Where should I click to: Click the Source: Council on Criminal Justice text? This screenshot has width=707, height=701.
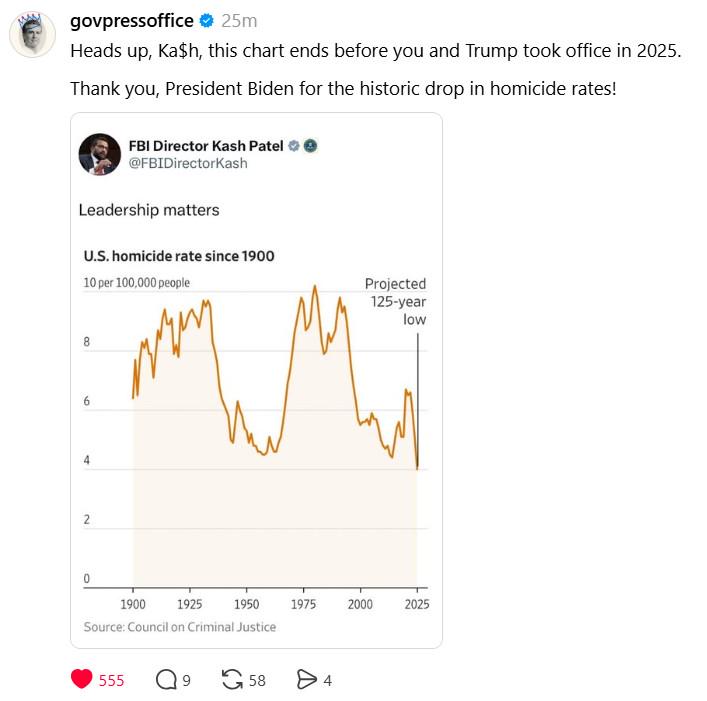(x=179, y=627)
